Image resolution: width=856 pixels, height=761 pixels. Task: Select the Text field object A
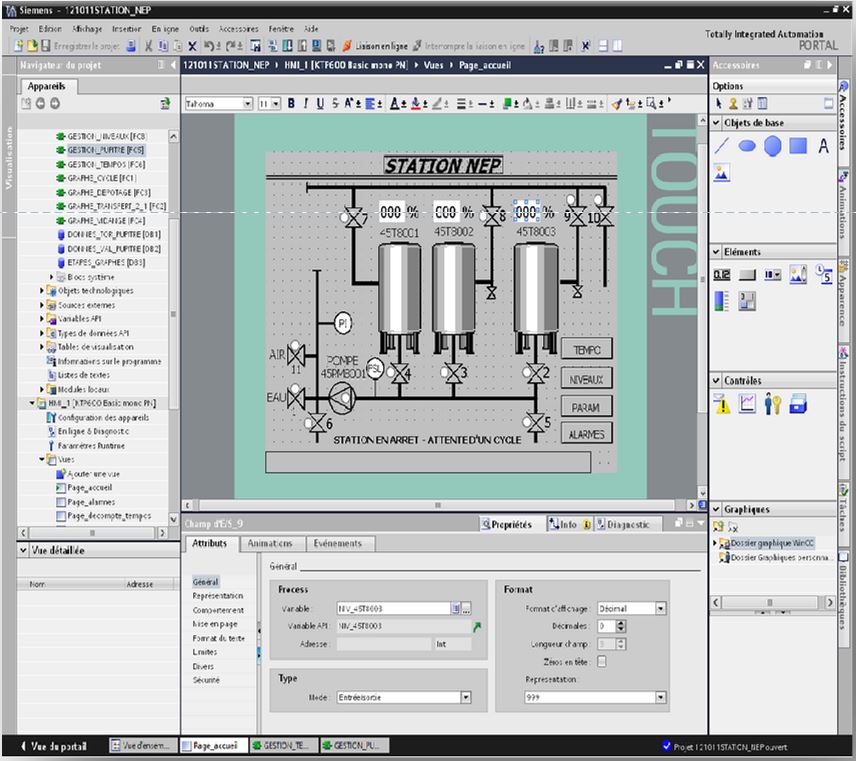[x=823, y=146]
